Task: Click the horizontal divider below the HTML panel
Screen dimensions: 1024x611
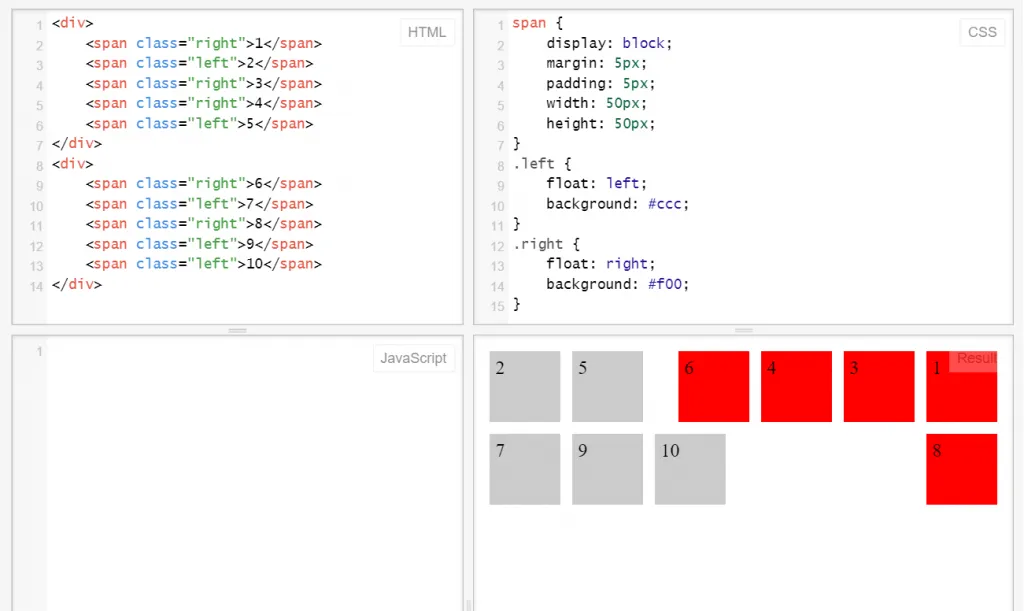Action: 238,330
